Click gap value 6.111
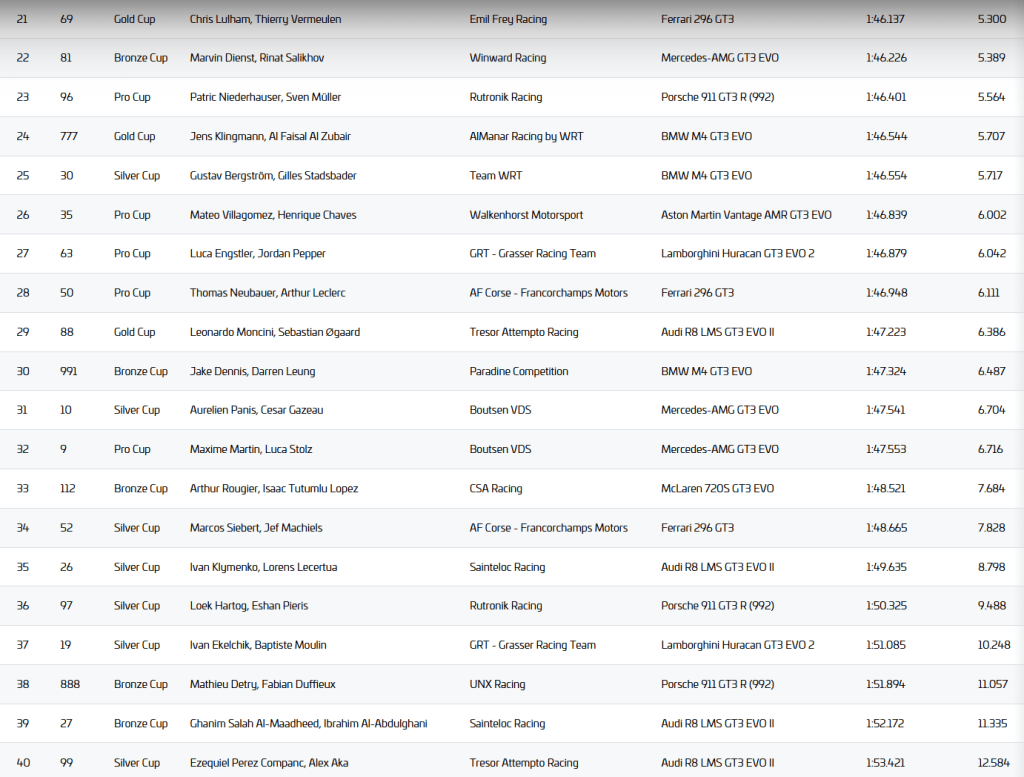 coord(988,293)
